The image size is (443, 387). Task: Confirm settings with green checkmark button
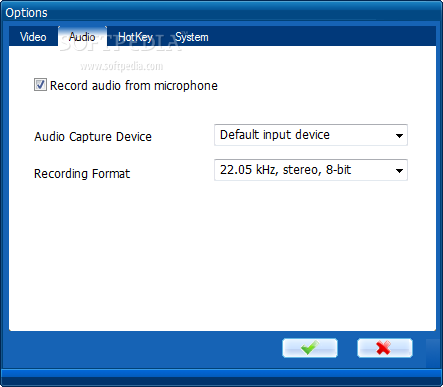[310, 348]
